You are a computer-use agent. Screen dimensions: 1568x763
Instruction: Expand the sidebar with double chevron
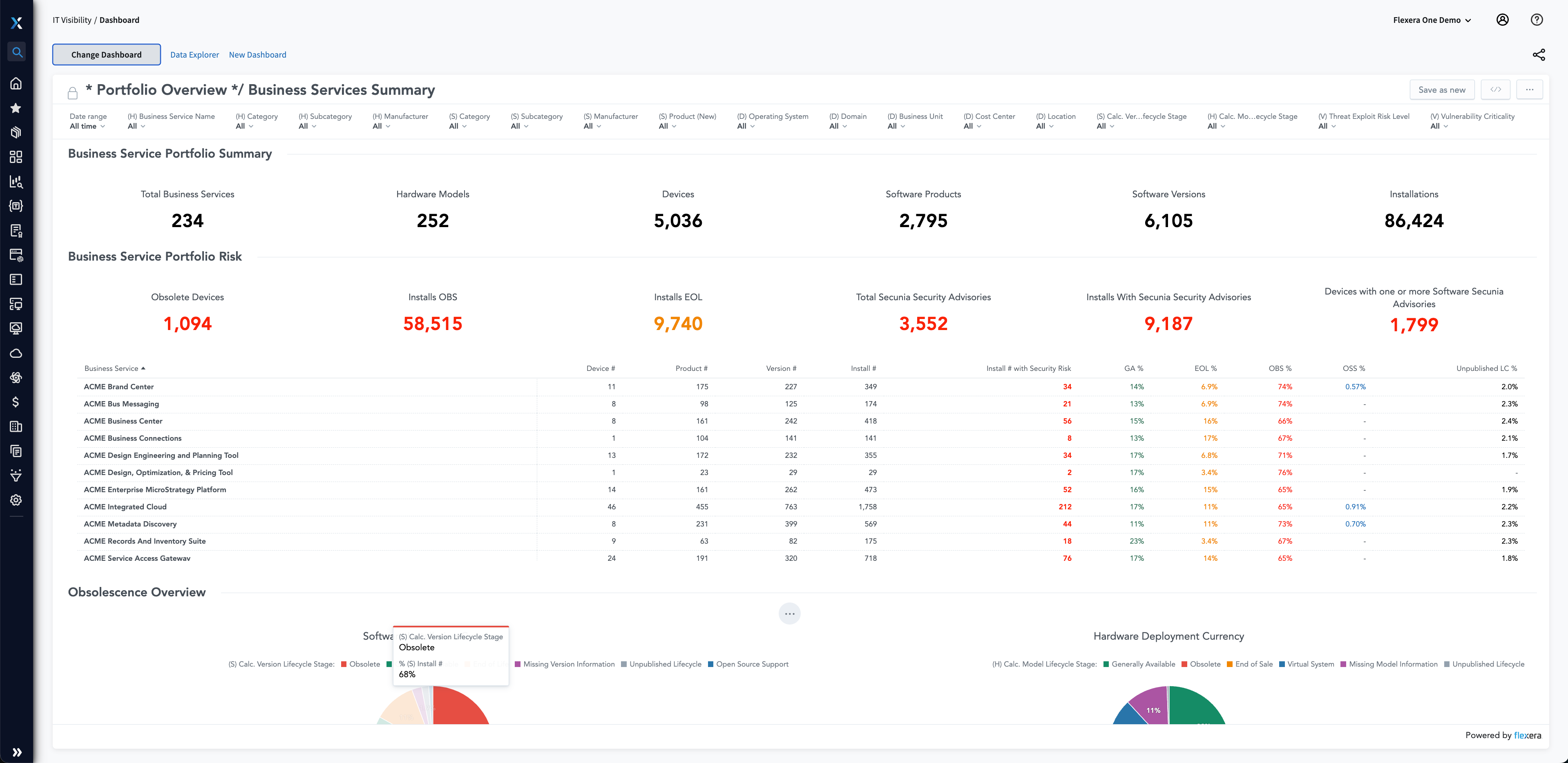17,752
